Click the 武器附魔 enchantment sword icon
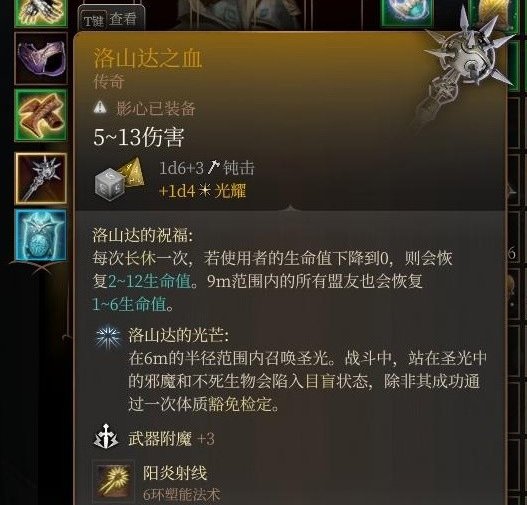Screen dimensions: 527x505 tap(106, 436)
